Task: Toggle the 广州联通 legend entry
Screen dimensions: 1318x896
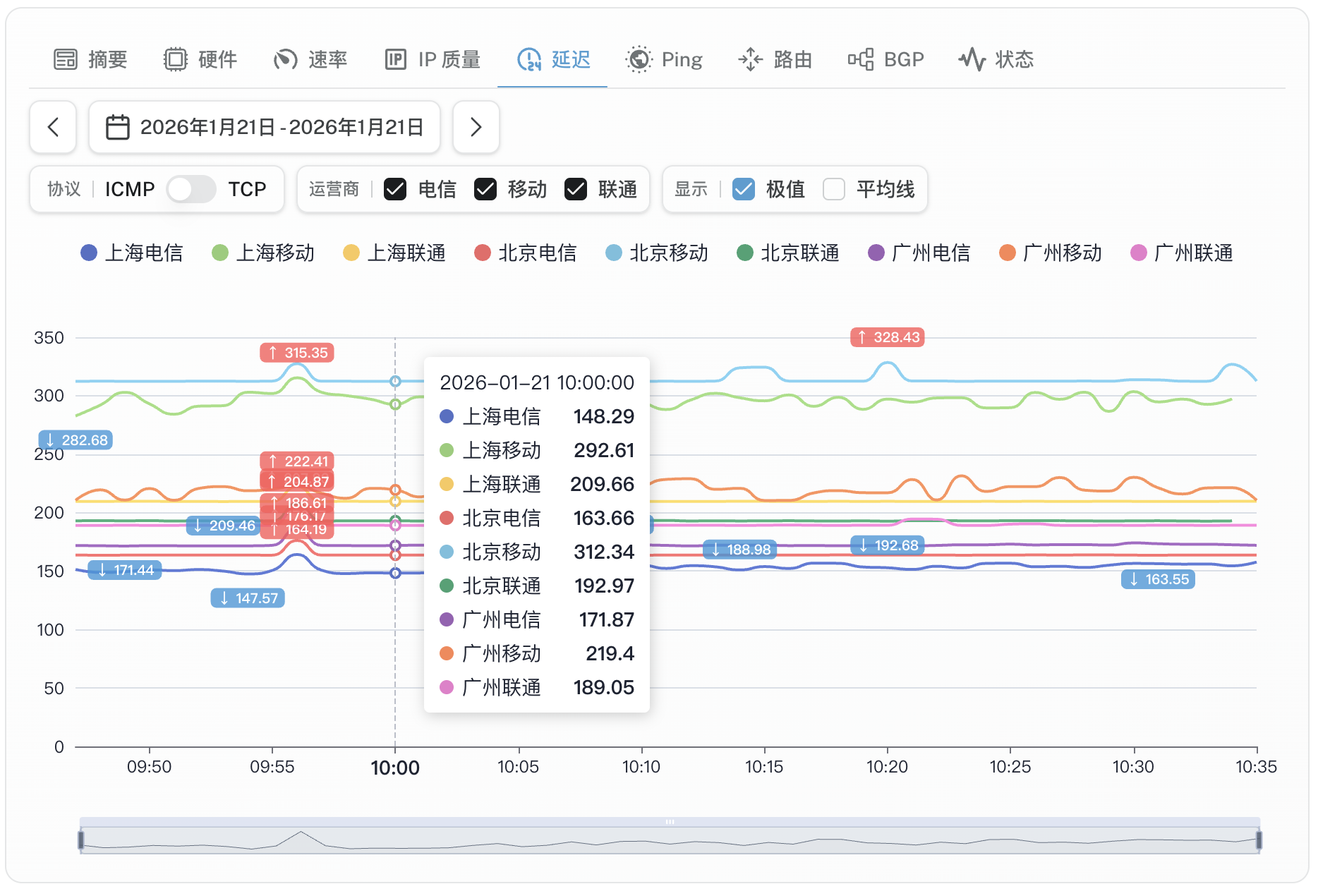Action: pos(1182,253)
